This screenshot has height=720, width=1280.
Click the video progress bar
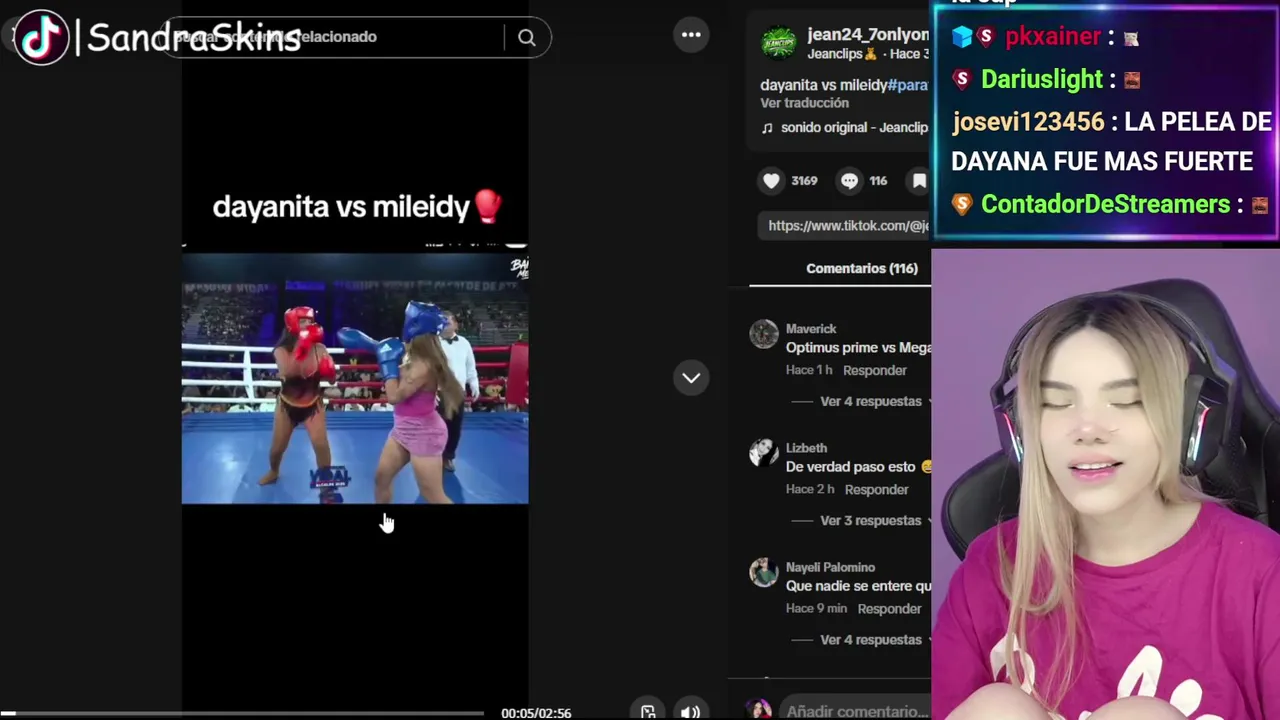(x=242, y=713)
